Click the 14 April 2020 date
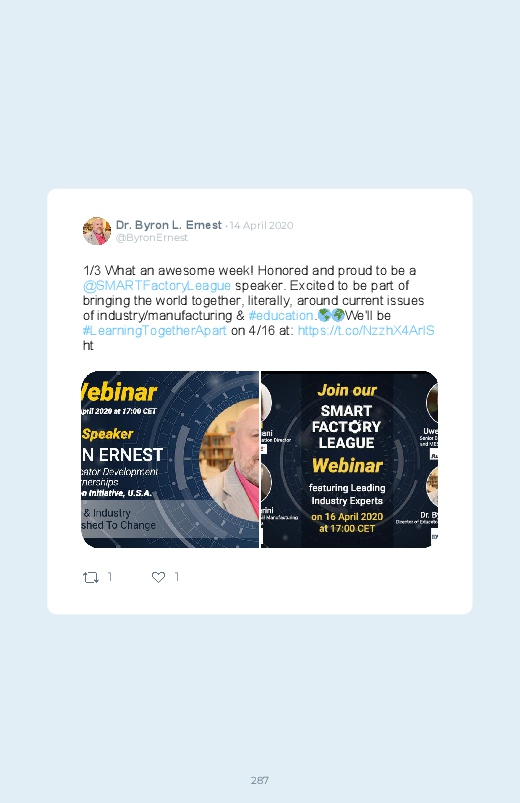The image size is (520, 803). pyautogui.click(x=261, y=225)
